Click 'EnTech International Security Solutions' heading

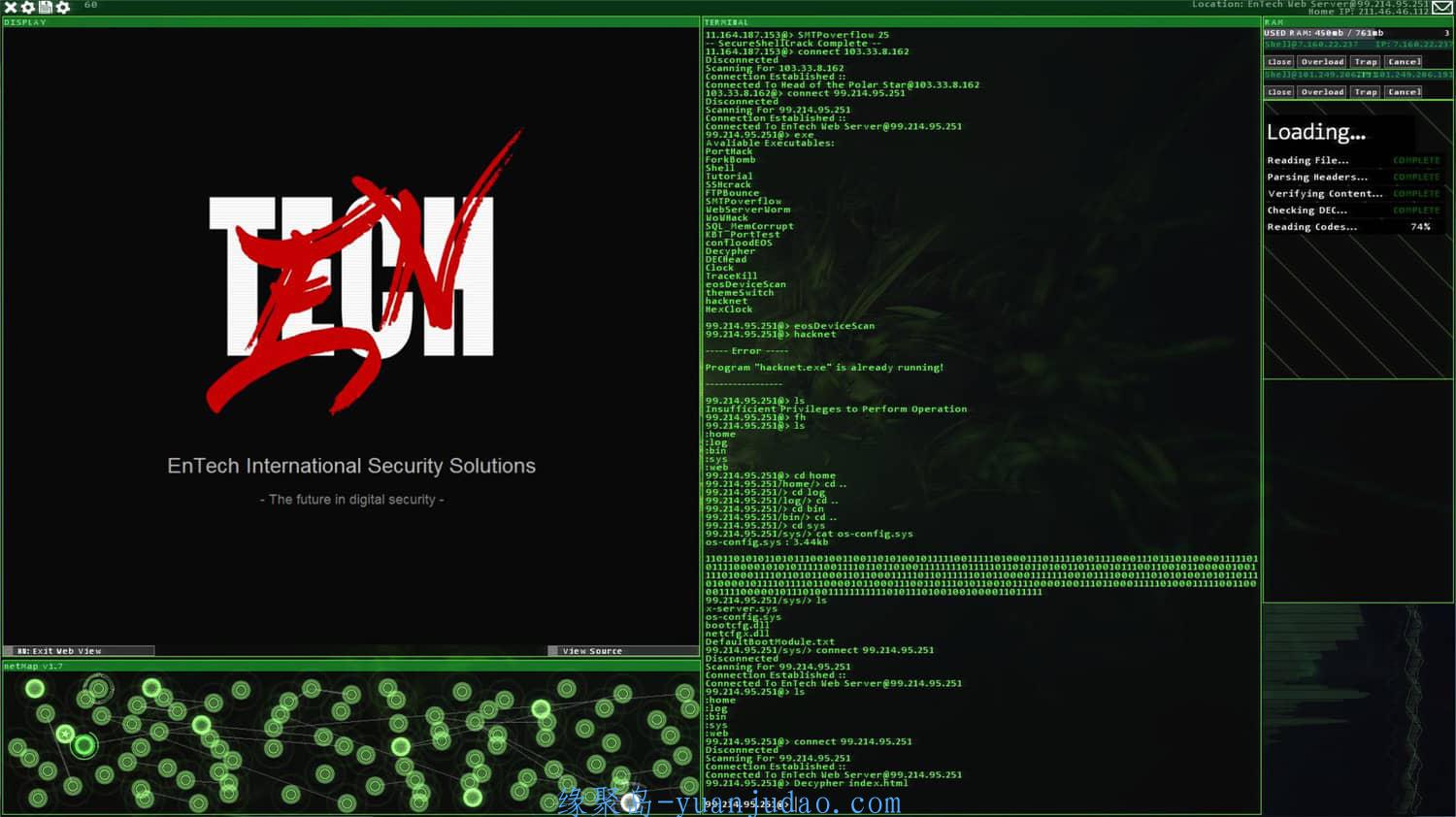click(351, 466)
